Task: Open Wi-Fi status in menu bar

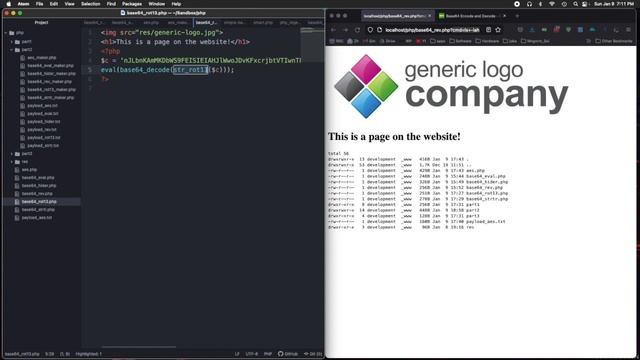Action: 552,4
